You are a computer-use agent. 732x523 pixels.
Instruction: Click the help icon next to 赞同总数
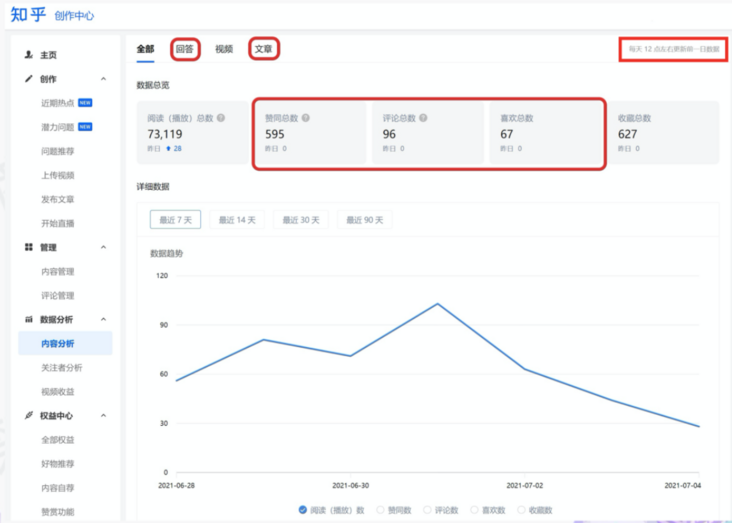(305, 118)
